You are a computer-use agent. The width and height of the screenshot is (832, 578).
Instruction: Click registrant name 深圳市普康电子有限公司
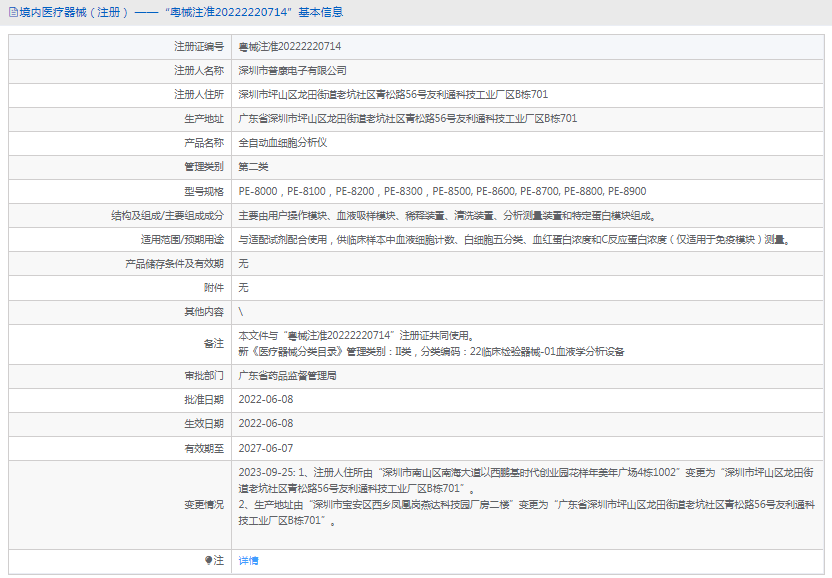[x=292, y=71]
